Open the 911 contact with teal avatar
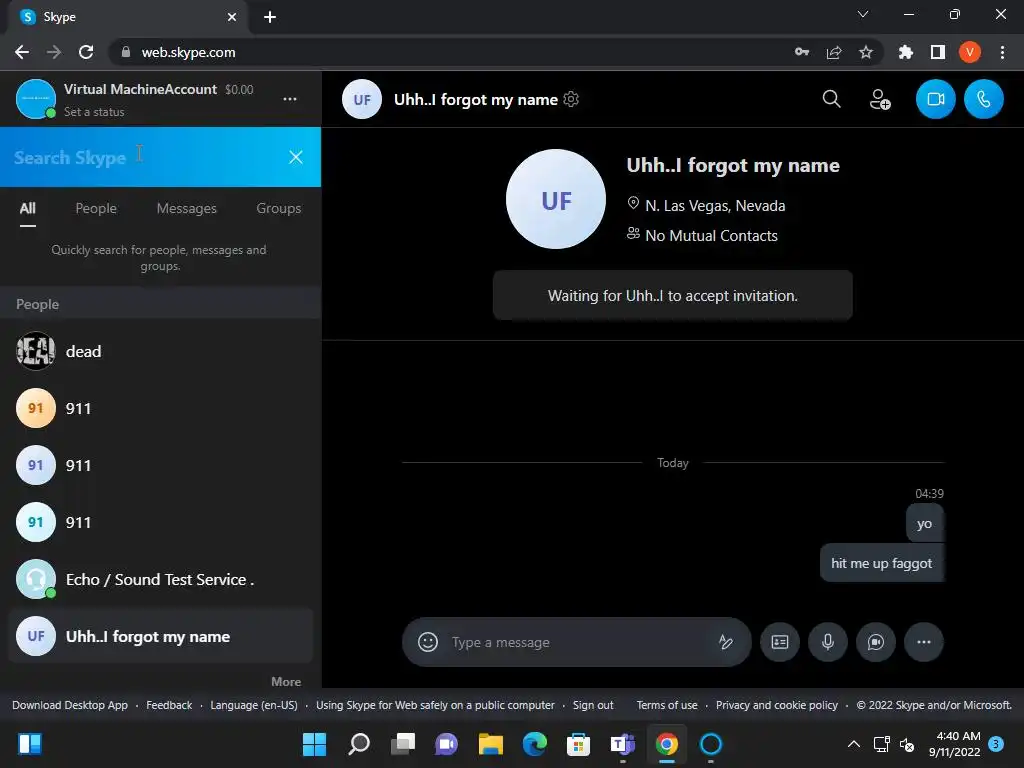The image size is (1024, 768). (161, 522)
